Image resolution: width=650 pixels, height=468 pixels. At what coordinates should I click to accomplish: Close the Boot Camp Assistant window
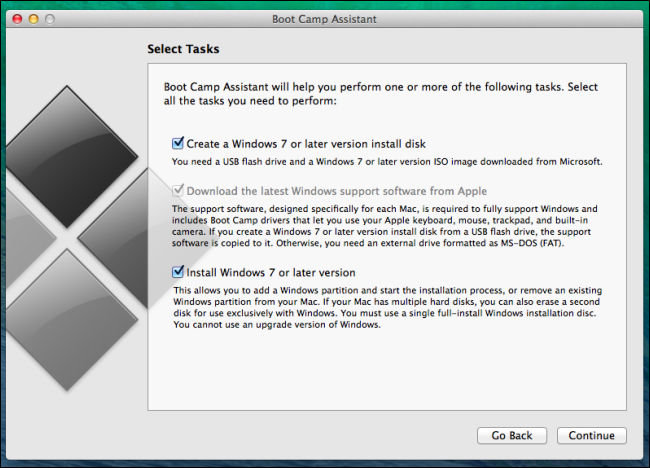[x=17, y=19]
